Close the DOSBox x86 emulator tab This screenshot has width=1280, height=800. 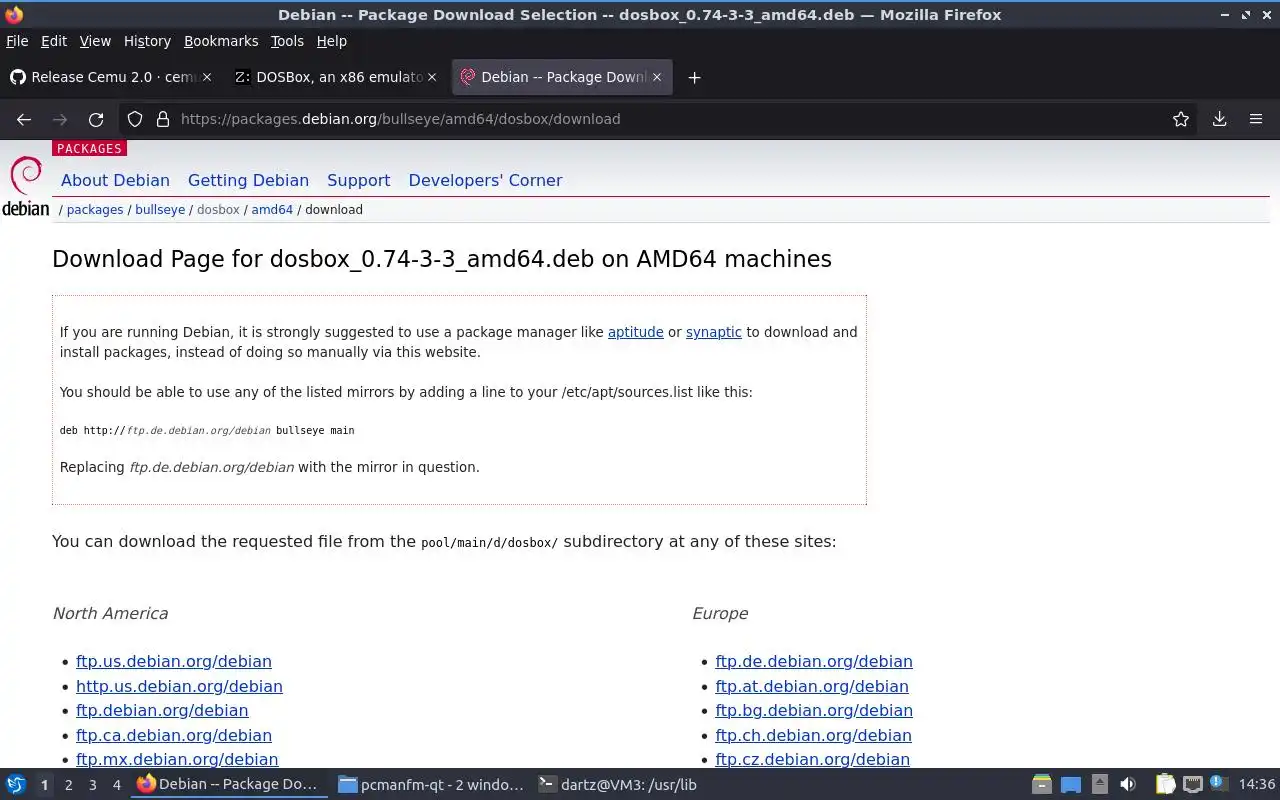[x=432, y=77]
